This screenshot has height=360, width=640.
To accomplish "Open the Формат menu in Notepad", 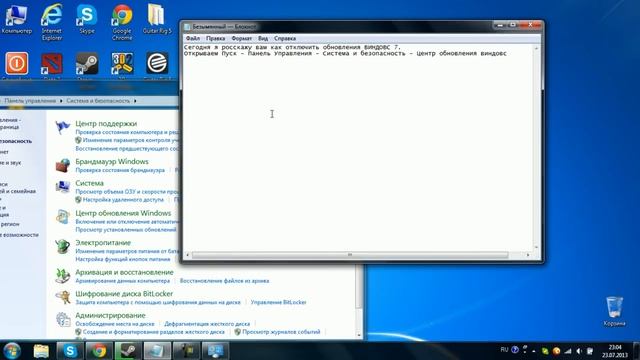I will point(241,38).
